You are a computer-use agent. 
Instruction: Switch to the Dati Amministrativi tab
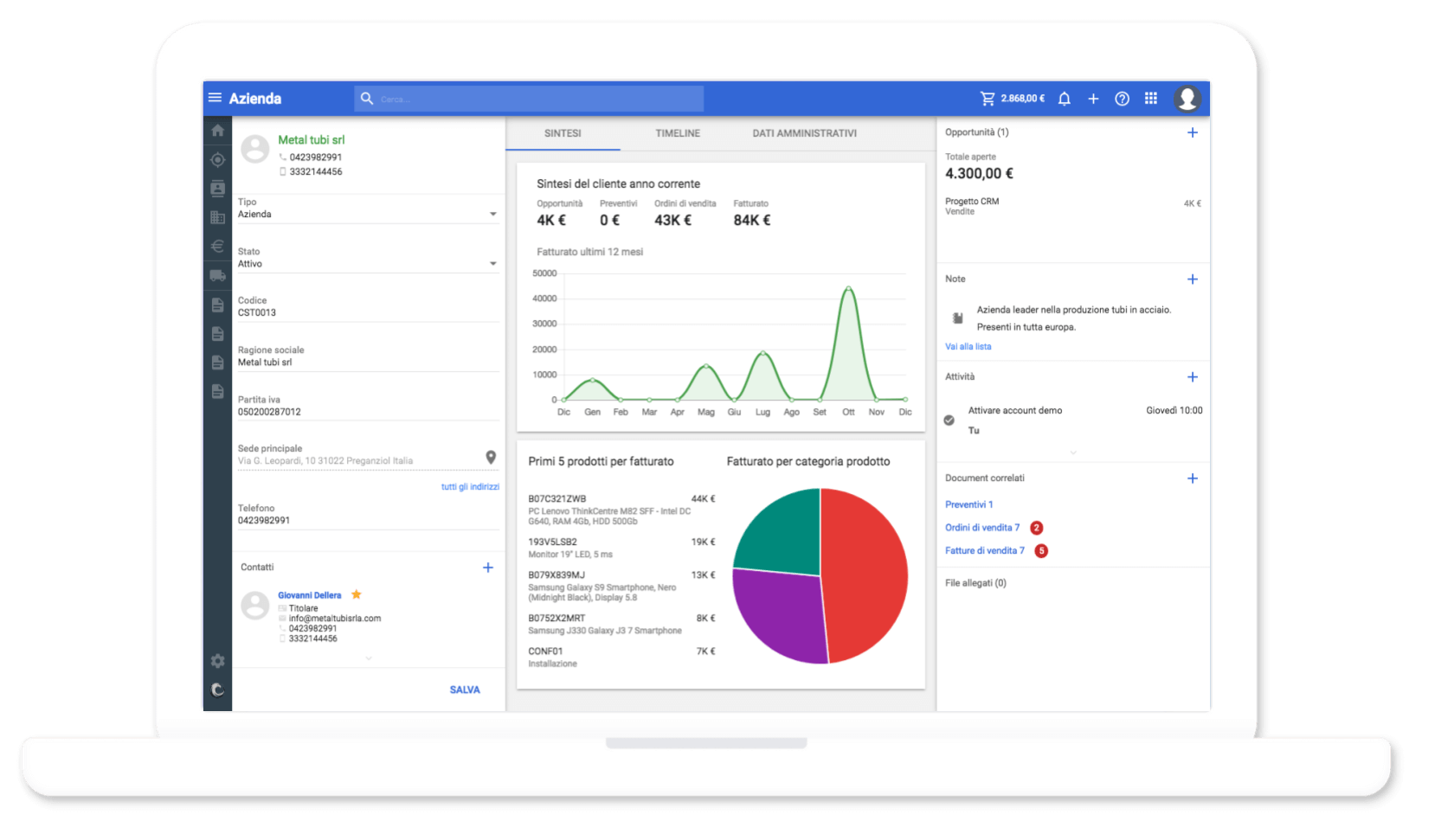tap(804, 133)
